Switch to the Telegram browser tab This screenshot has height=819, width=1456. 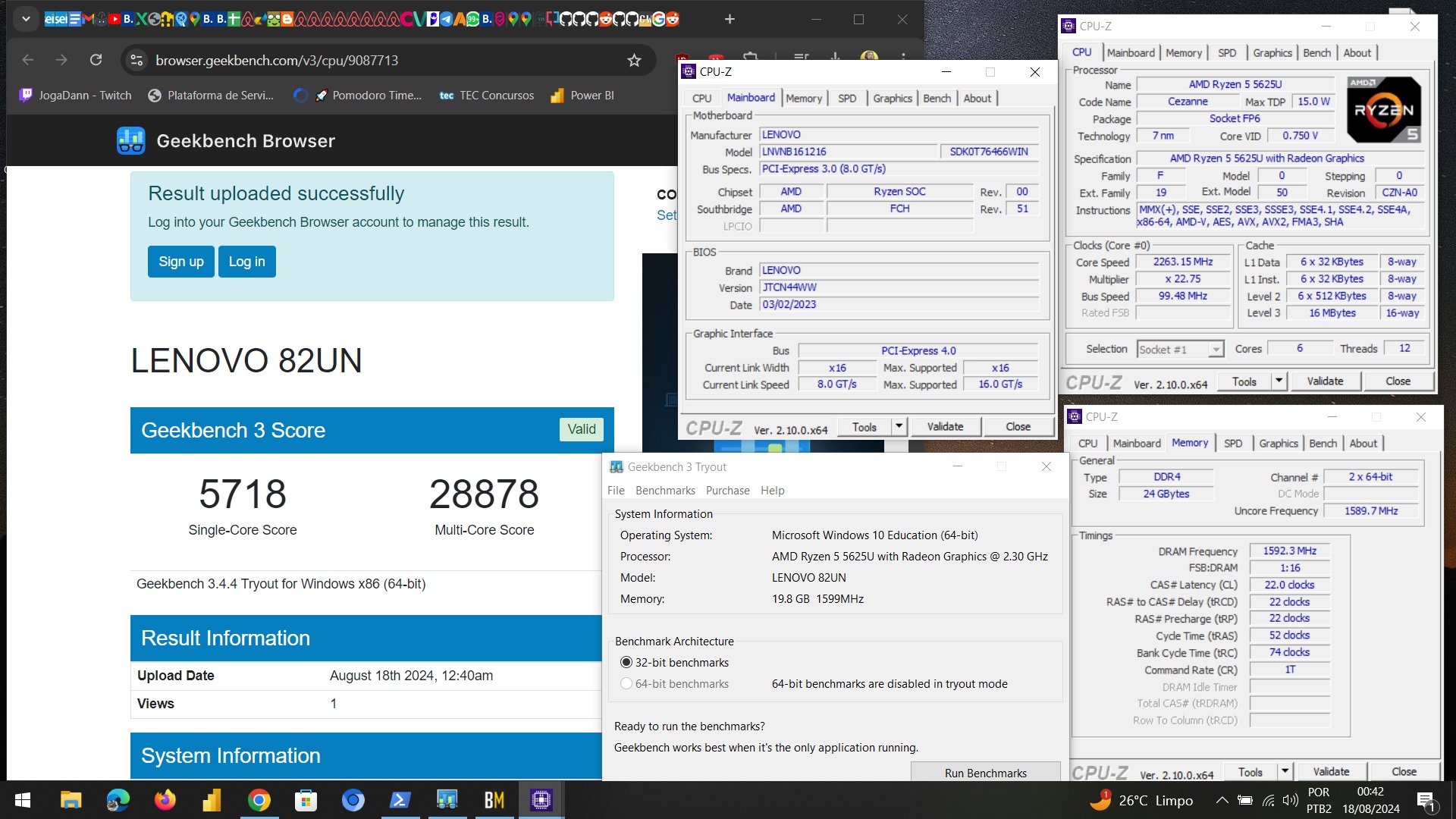tap(447, 19)
